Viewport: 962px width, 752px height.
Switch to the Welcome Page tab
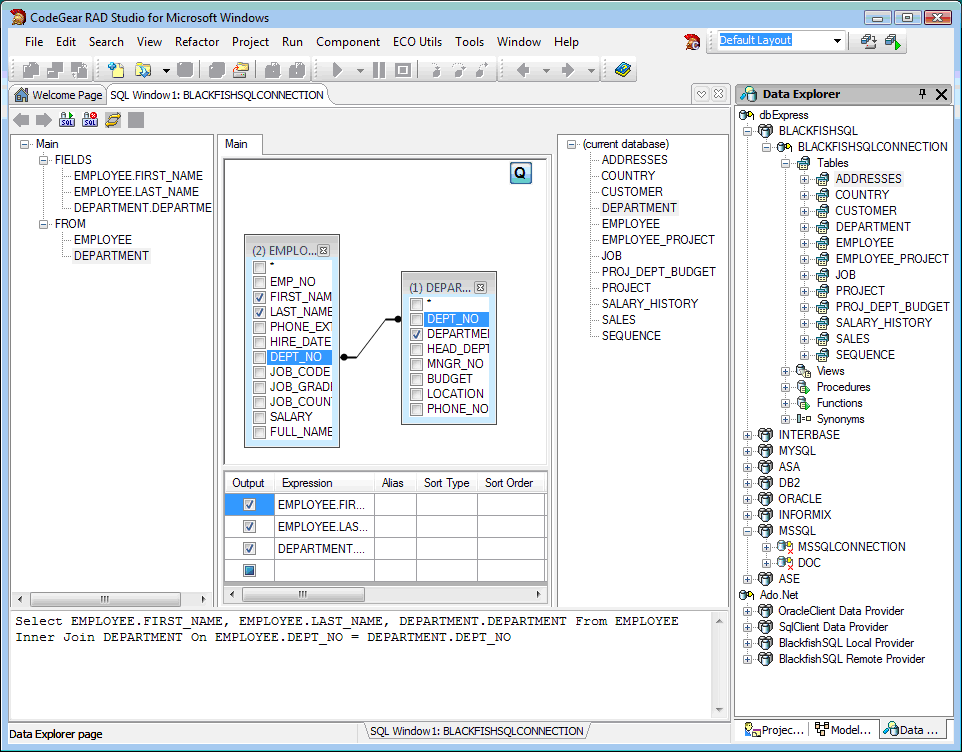(58, 95)
